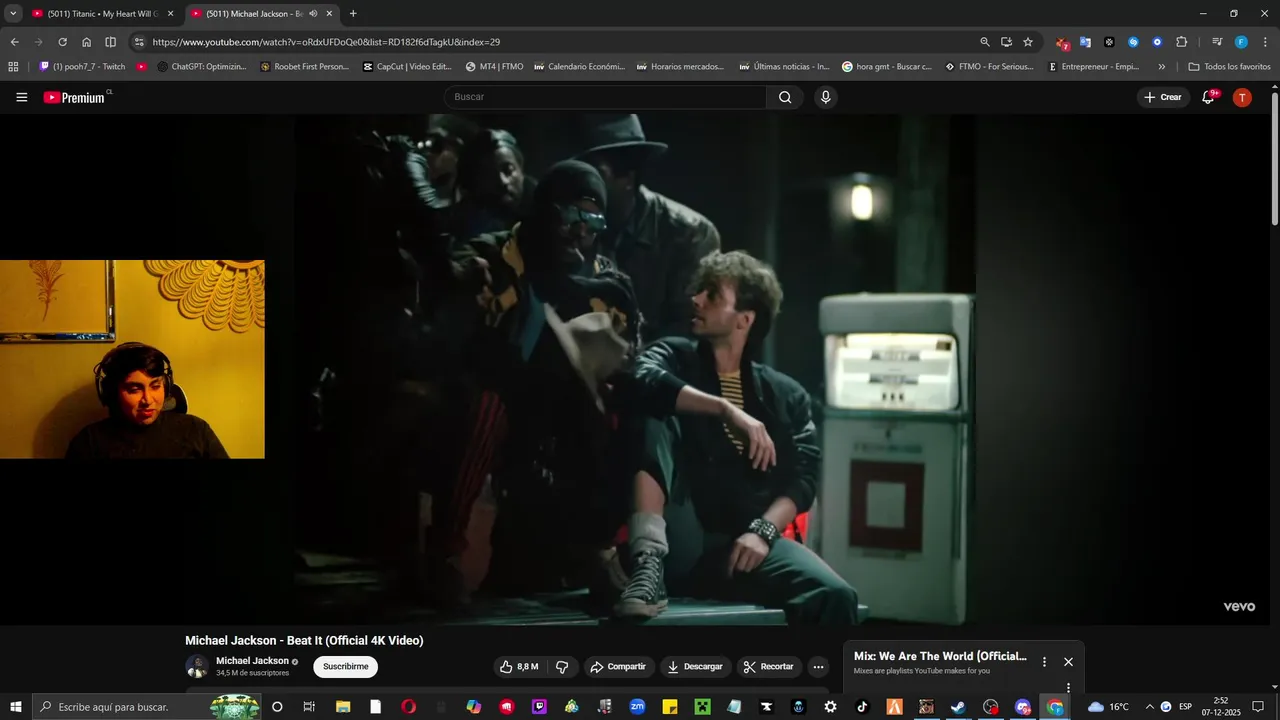Open the Todos los favoritos folder
The width and height of the screenshot is (1280, 720).
[1229, 67]
